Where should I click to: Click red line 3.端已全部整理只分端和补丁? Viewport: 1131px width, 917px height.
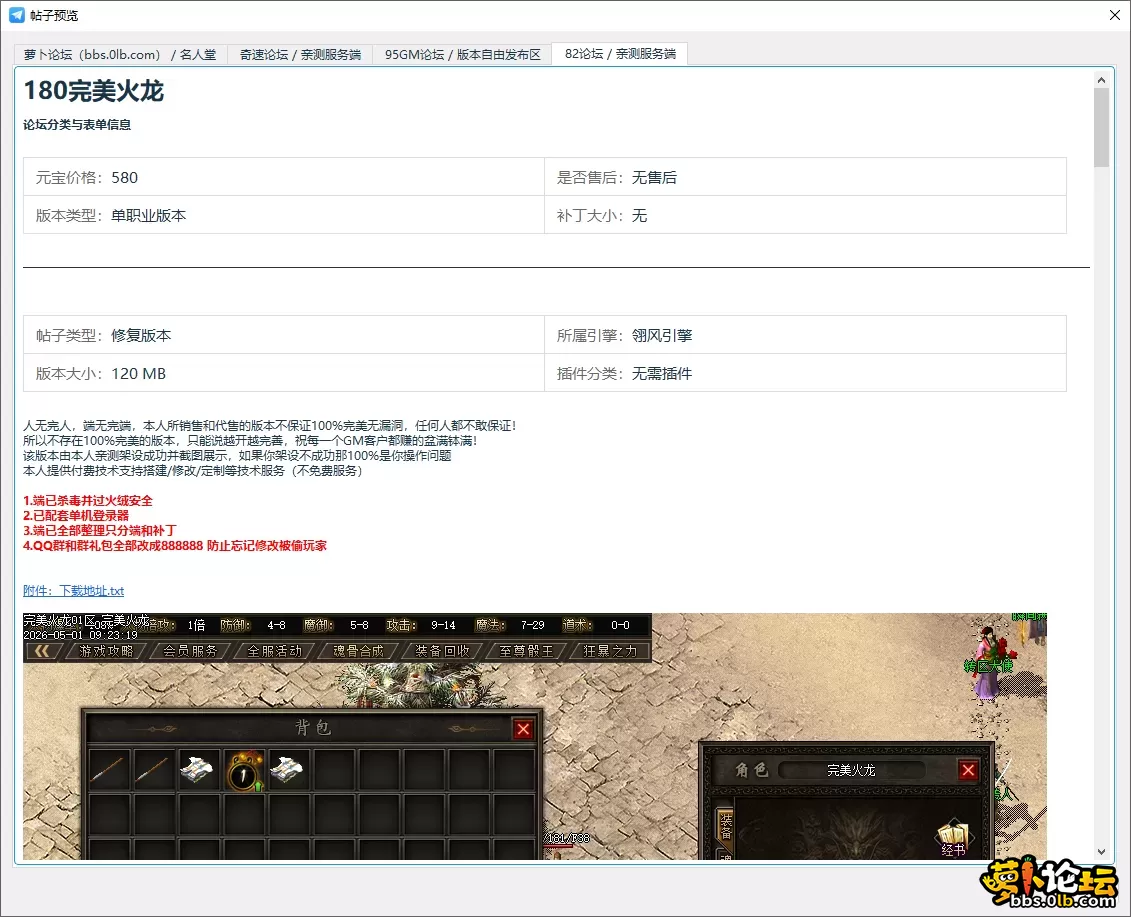(x=100, y=530)
